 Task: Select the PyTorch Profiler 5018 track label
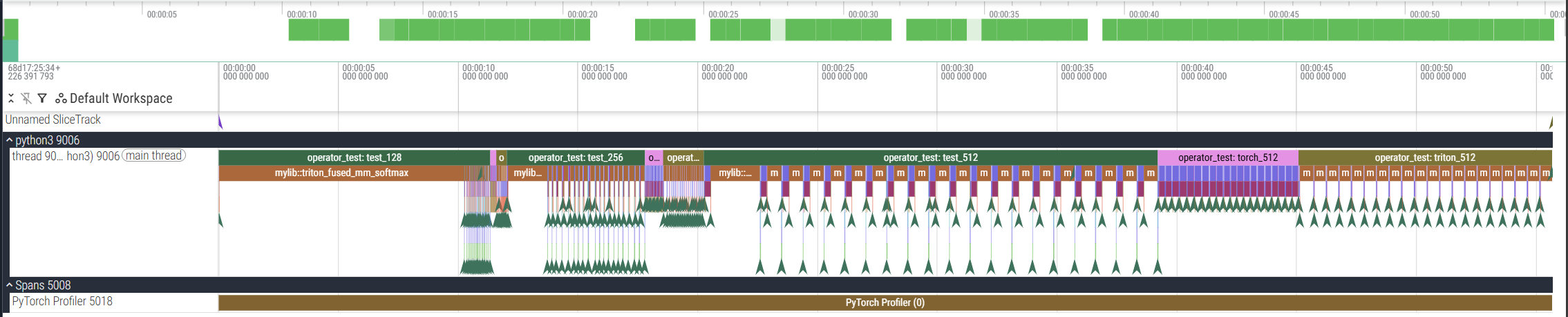click(x=62, y=301)
